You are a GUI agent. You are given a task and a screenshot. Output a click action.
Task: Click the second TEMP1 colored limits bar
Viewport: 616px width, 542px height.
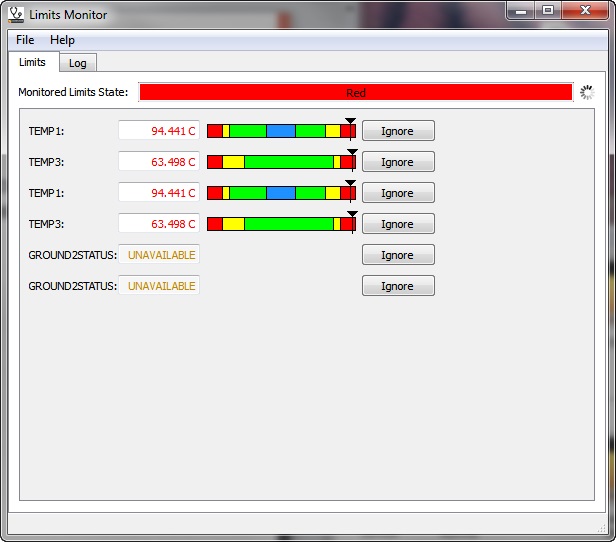tap(281, 192)
